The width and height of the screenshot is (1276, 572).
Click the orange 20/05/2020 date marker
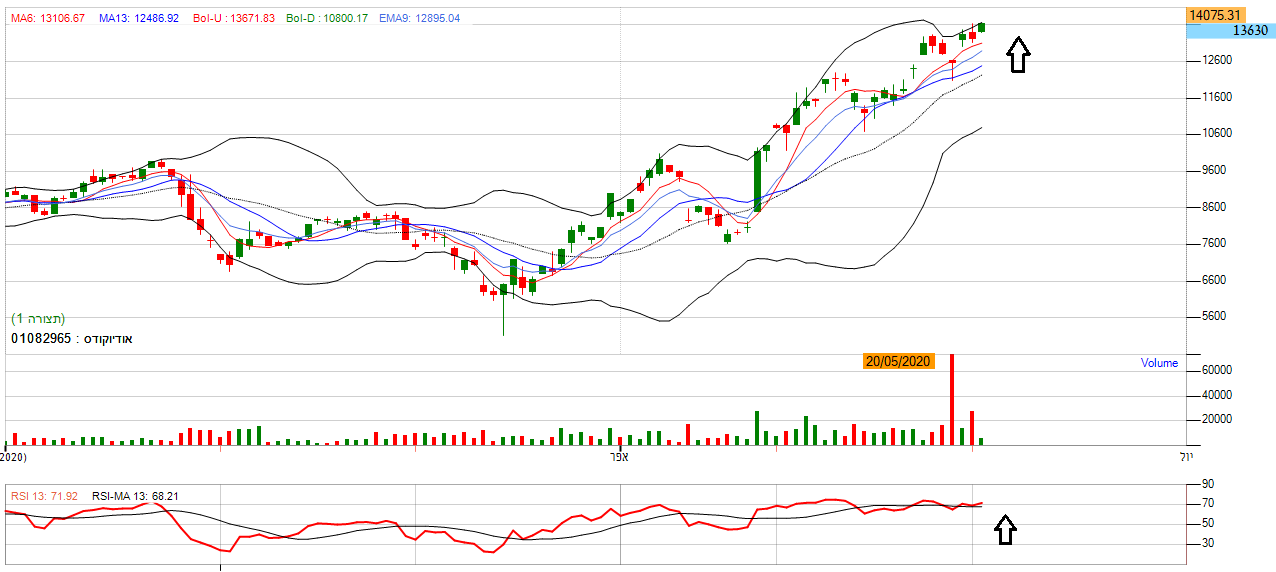point(899,362)
